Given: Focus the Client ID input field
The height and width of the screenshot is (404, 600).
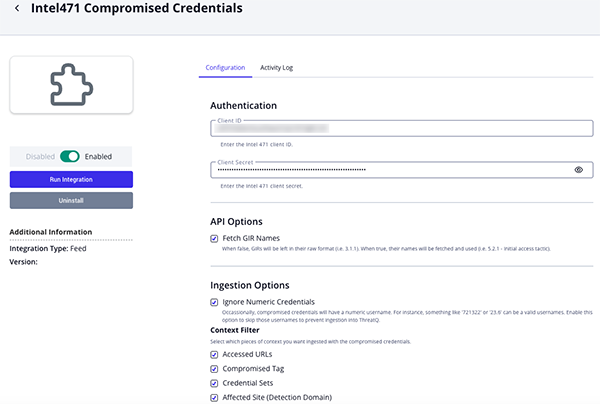Looking at the screenshot, I should click(x=402, y=129).
